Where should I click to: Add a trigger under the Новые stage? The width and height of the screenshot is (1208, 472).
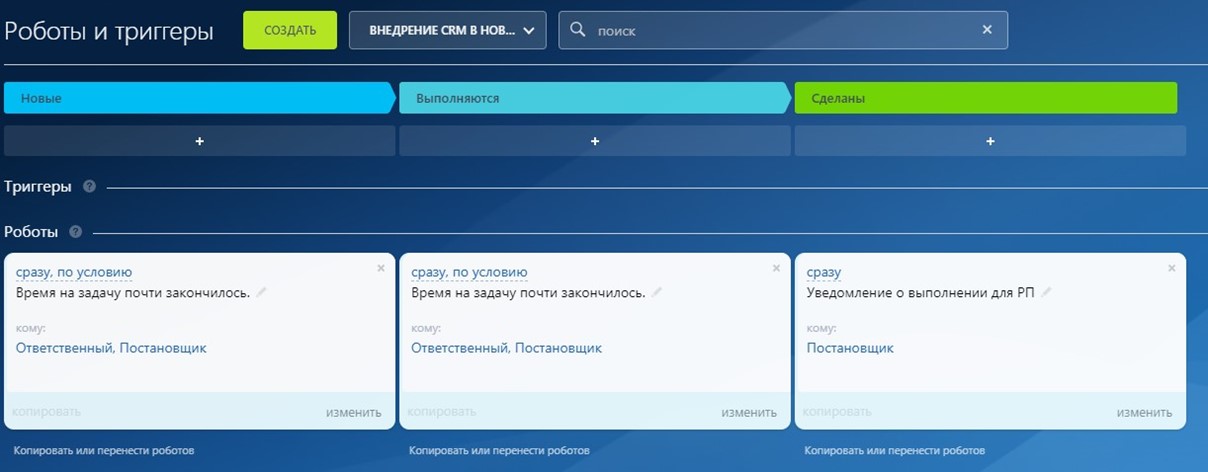click(x=199, y=141)
